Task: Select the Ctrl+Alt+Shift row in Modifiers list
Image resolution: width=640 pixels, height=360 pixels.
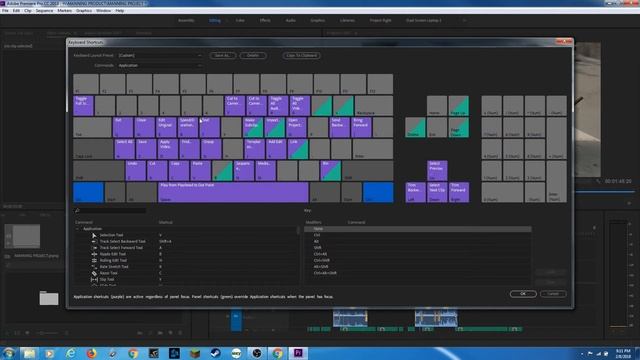Action: pos(418,273)
